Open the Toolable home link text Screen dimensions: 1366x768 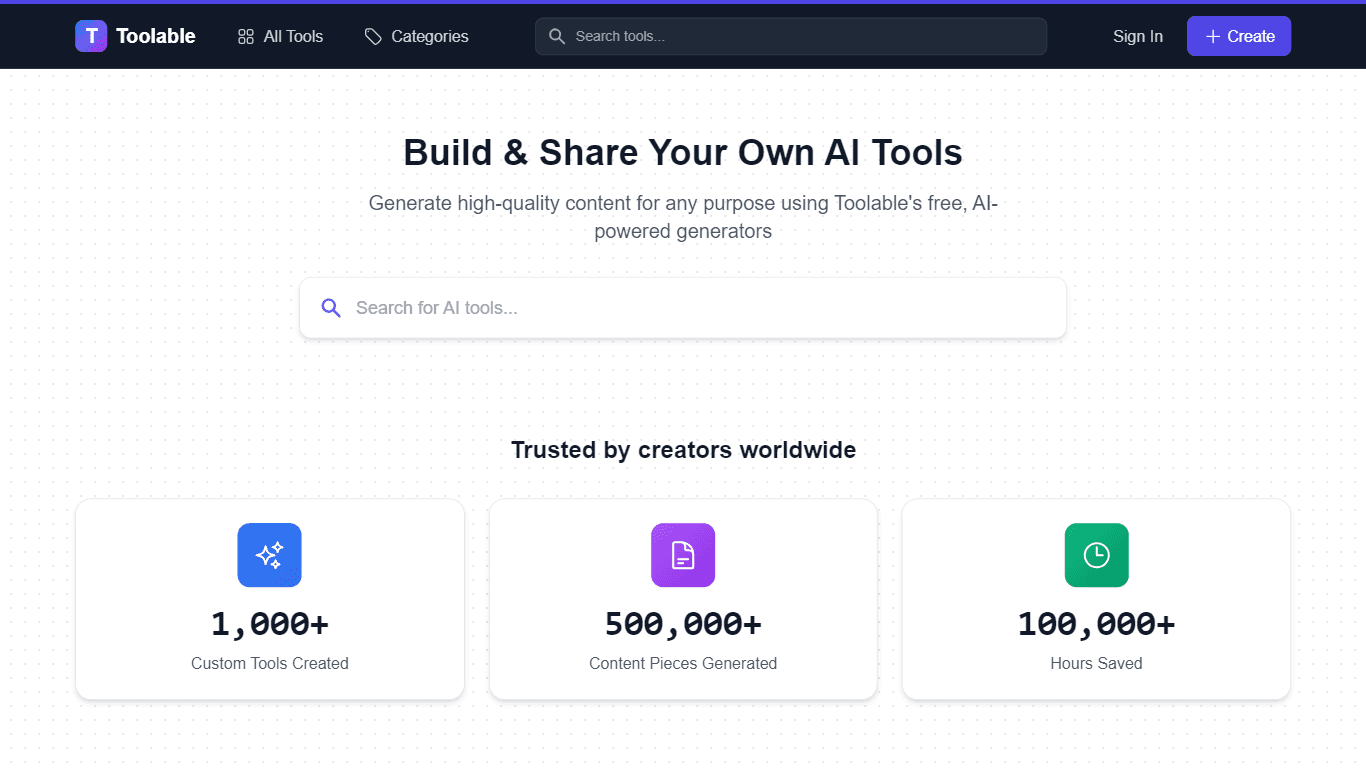[x=156, y=36]
